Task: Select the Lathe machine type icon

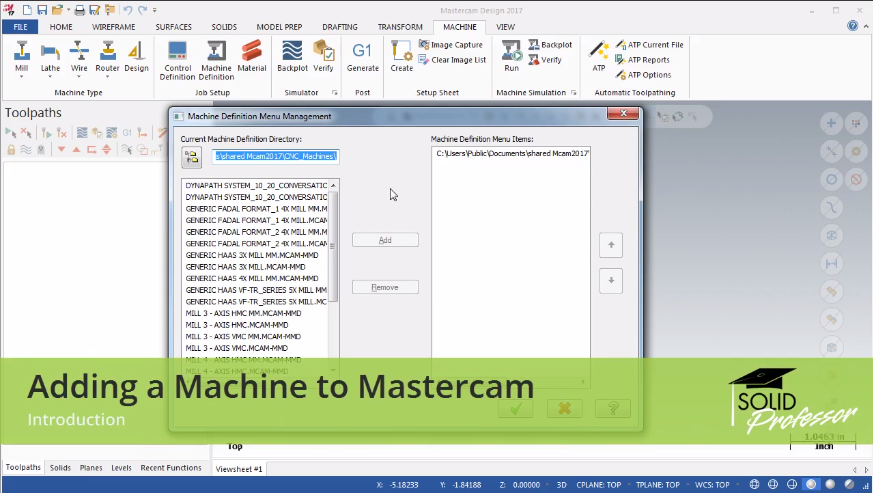Action: (x=50, y=56)
